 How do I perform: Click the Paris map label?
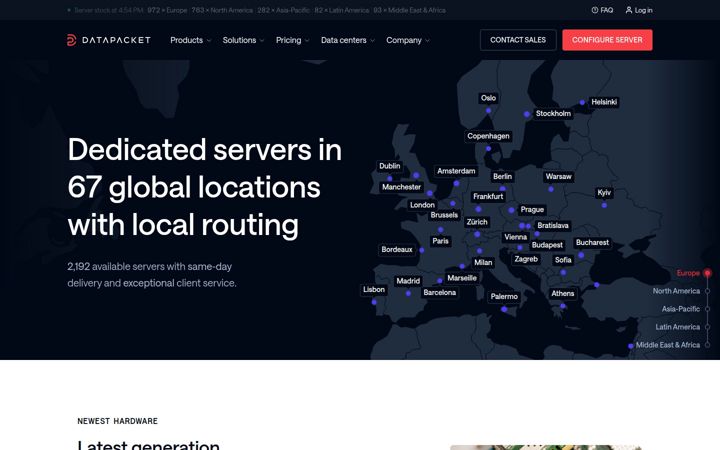pos(440,241)
